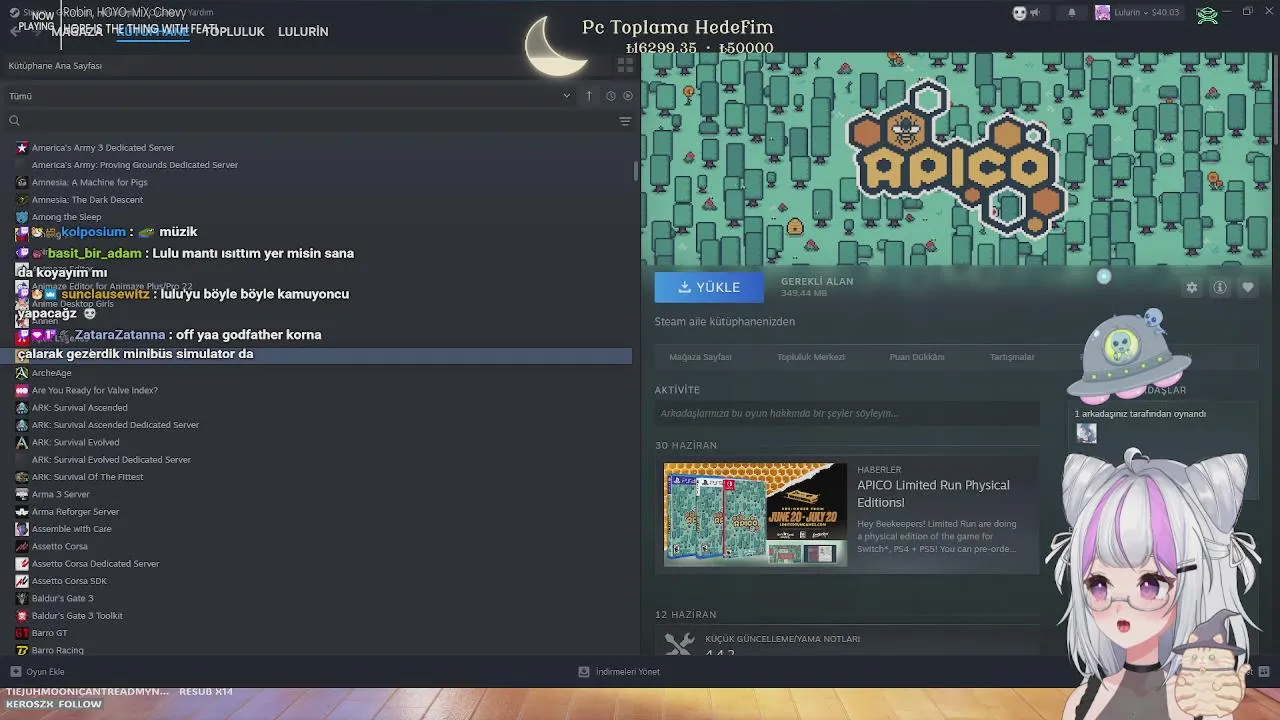
Task: Expand the Tümü filter dropdown
Action: [x=290, y=96]
